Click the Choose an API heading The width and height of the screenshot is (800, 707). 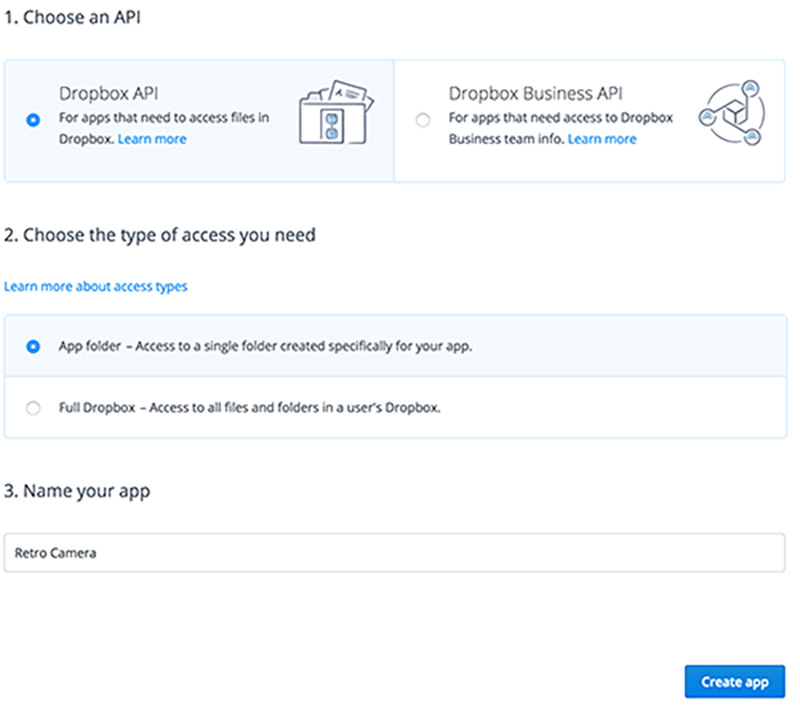pos(72,17)
